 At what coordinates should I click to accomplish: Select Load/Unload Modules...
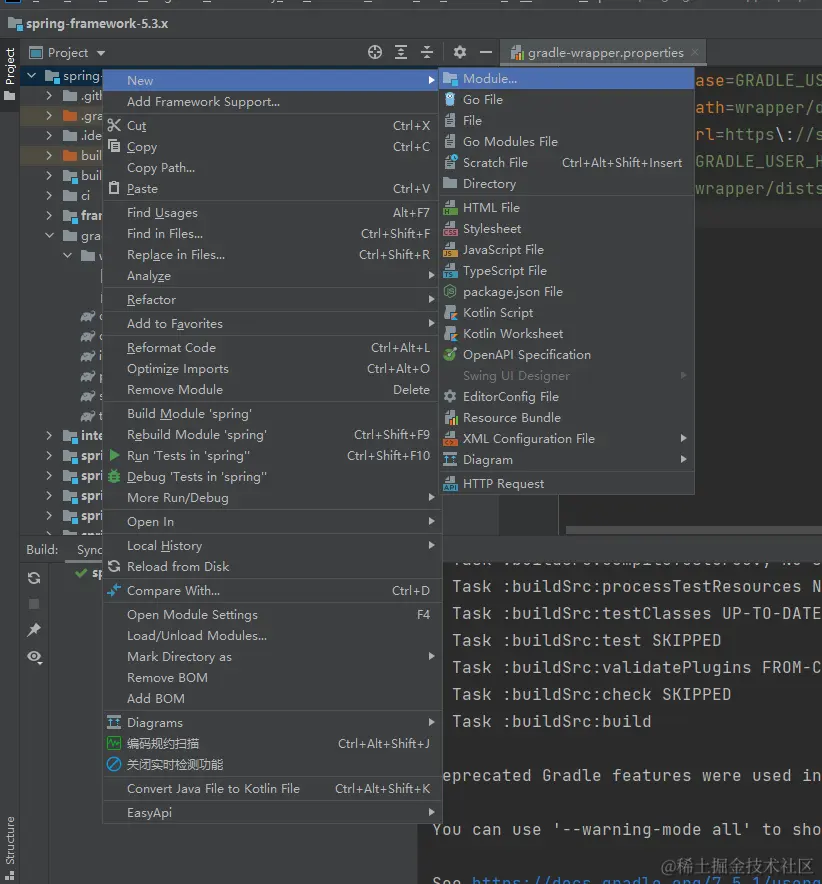pyautogui.click(x=272, y=635)
